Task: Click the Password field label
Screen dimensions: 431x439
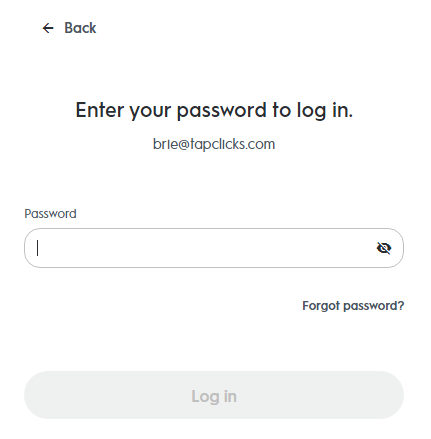Action: 50,214
